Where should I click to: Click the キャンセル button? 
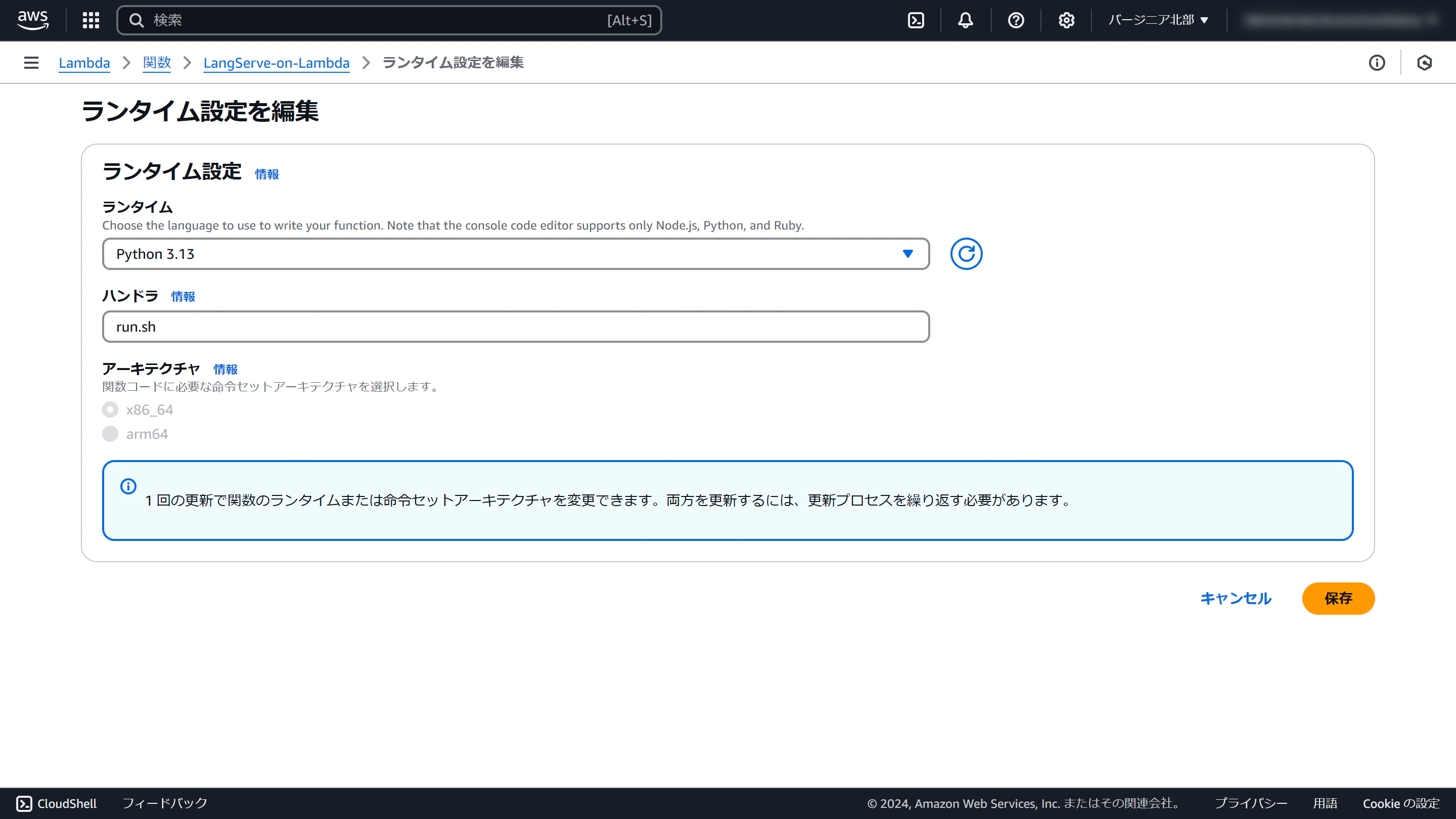pos(1236,598)
